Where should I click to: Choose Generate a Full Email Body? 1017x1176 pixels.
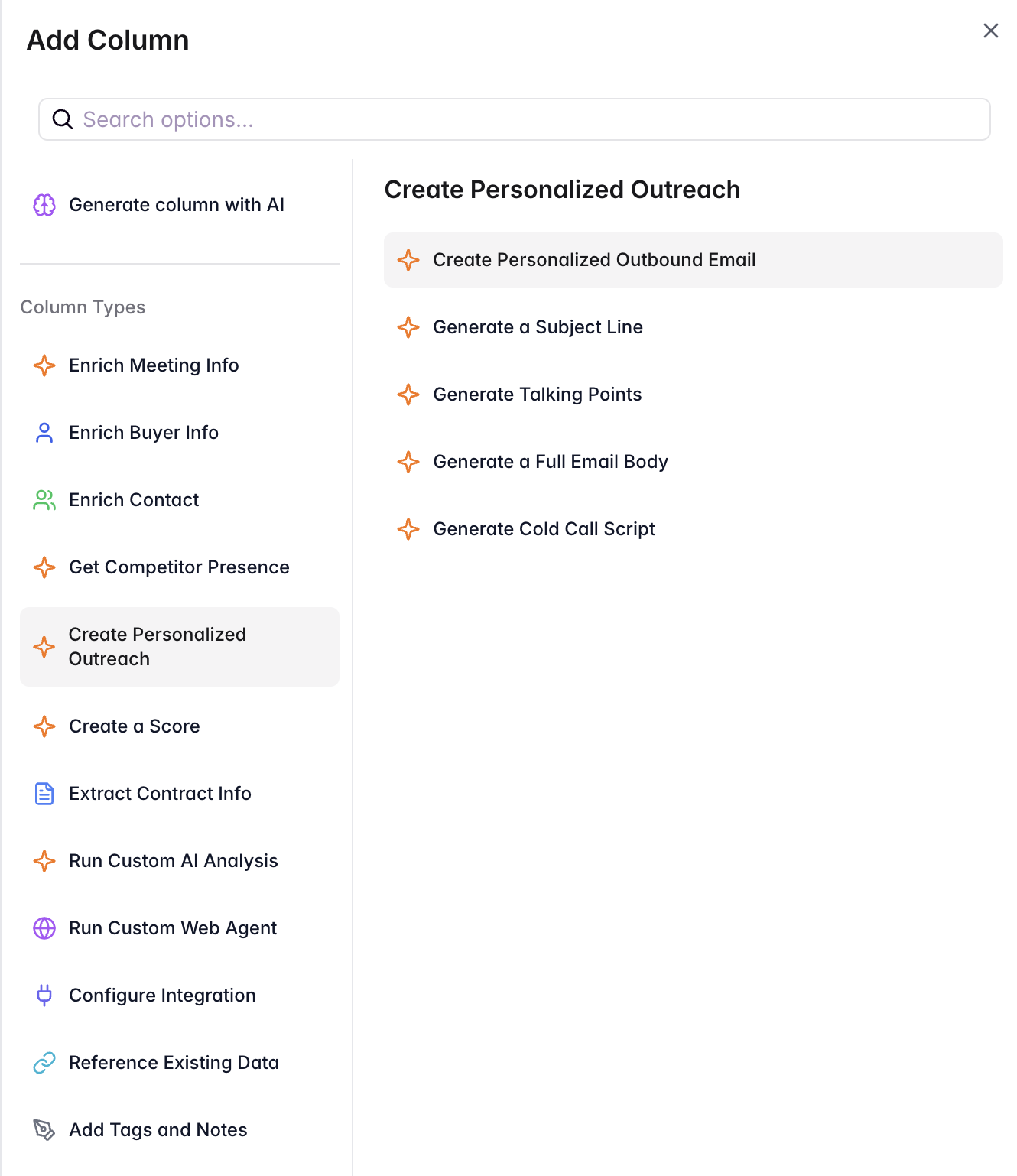(x=551, y=462)
